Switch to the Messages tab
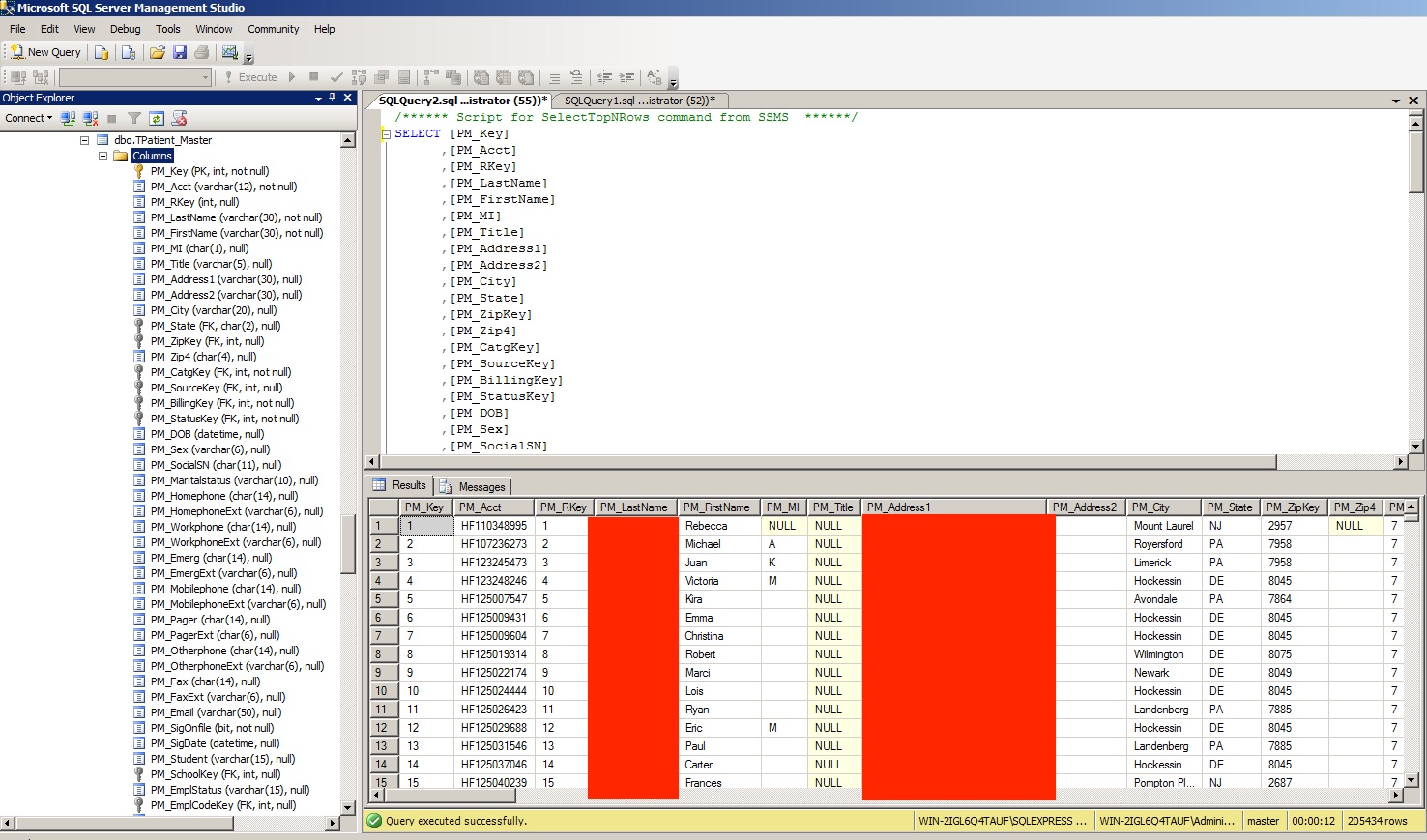Viewport: 1427px width, 840px height. tap(473, 486)
